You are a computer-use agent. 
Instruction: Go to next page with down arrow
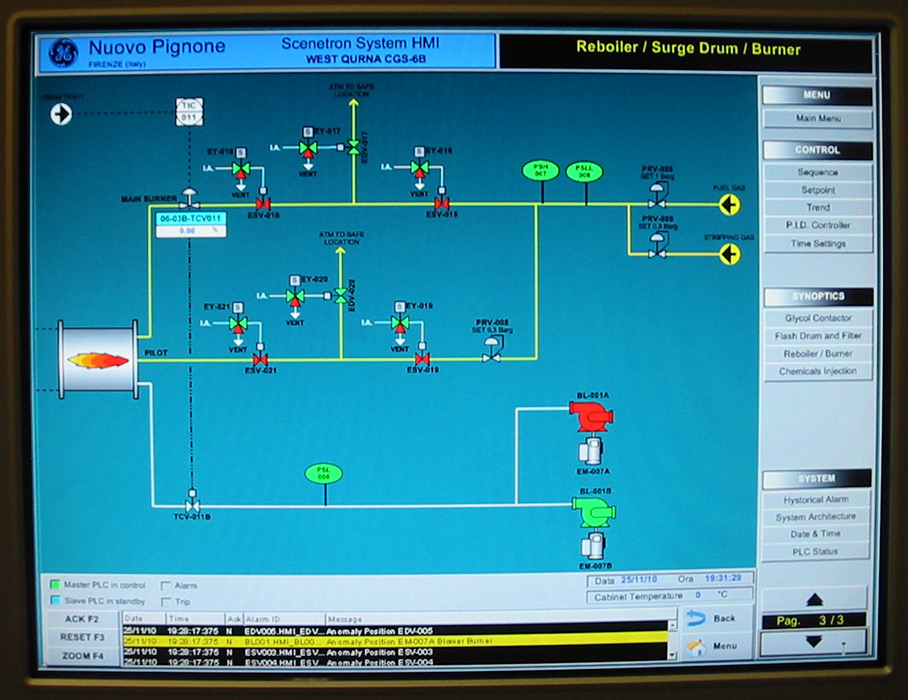(814, 642)
